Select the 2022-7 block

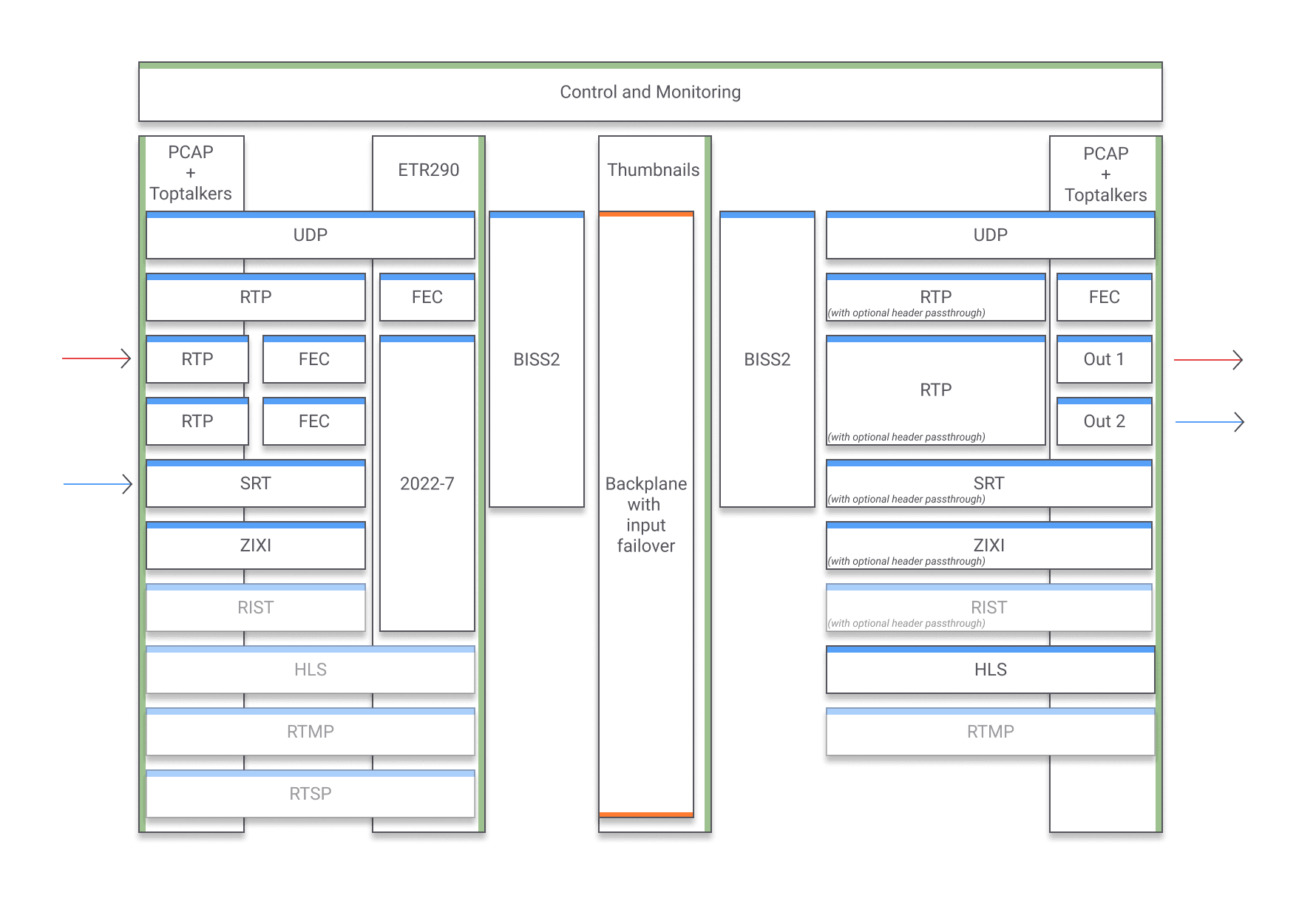pyautogui.click(x=427, y=484)
